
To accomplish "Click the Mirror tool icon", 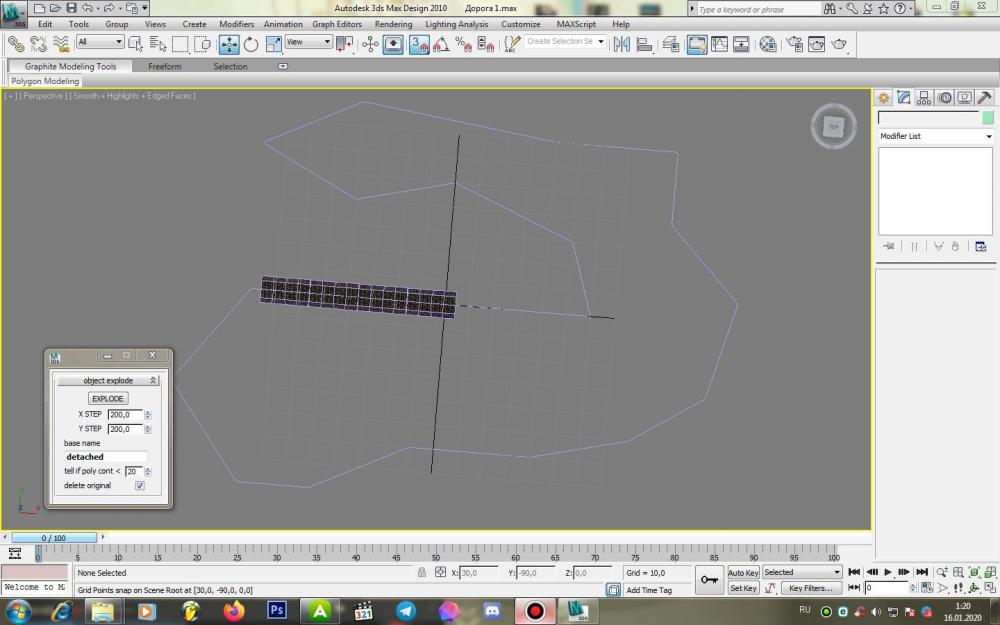I will pos(621,44).
